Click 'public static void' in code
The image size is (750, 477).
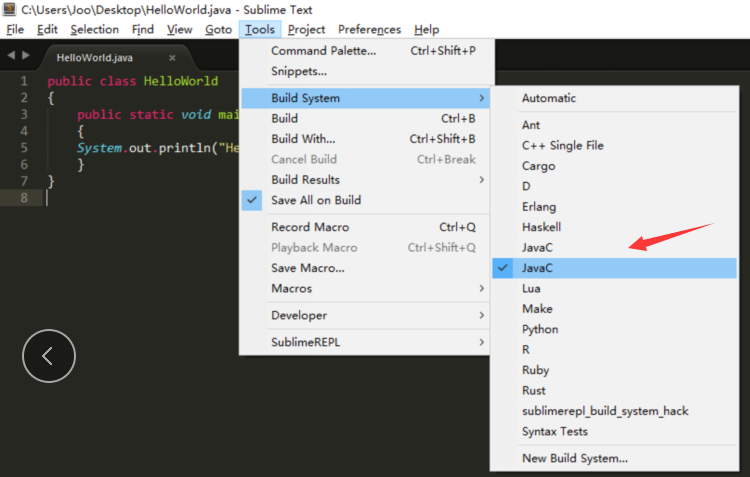click(x=144, y=114)
